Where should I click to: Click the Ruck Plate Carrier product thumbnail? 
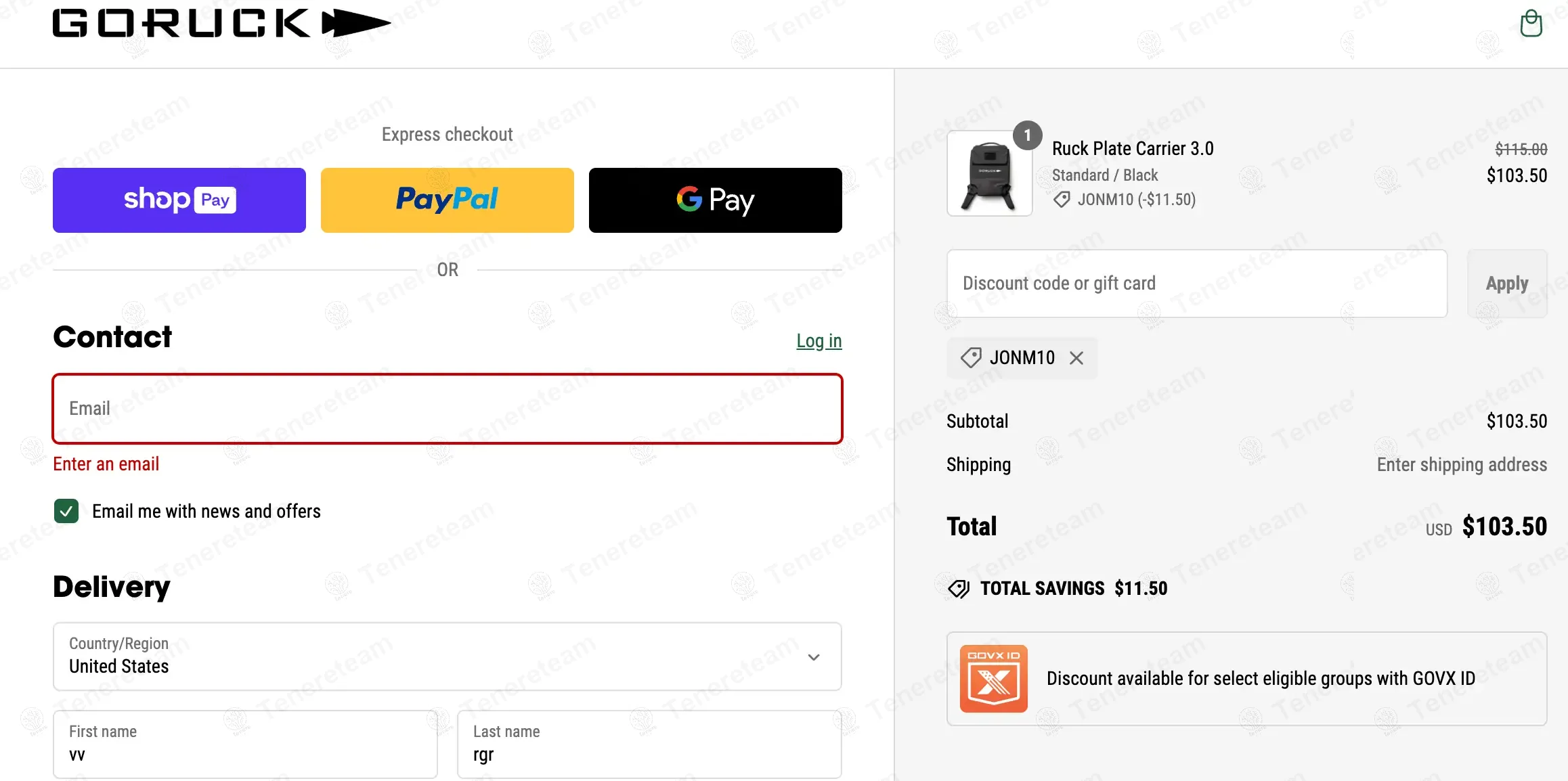989,174
